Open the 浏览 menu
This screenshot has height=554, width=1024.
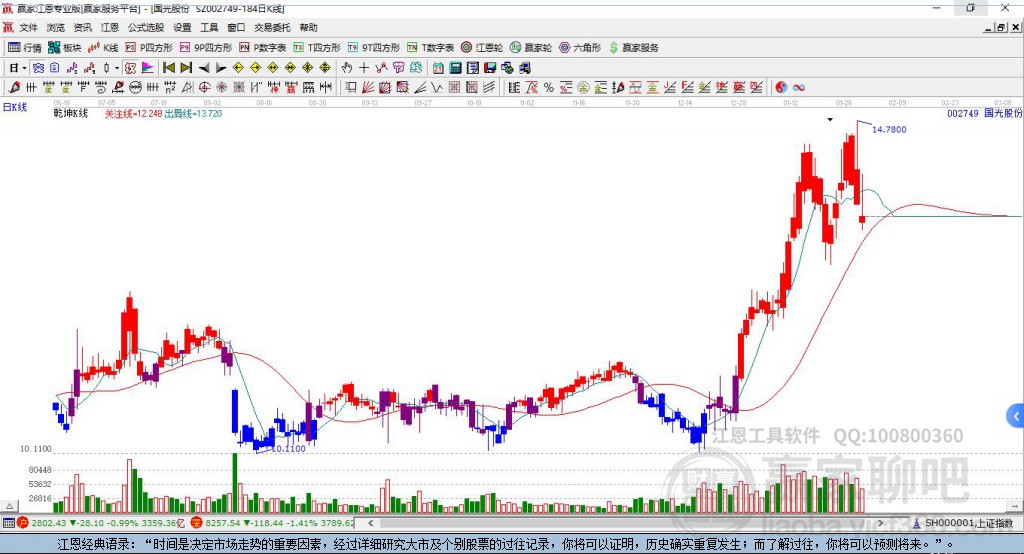(x=56, y=27)
